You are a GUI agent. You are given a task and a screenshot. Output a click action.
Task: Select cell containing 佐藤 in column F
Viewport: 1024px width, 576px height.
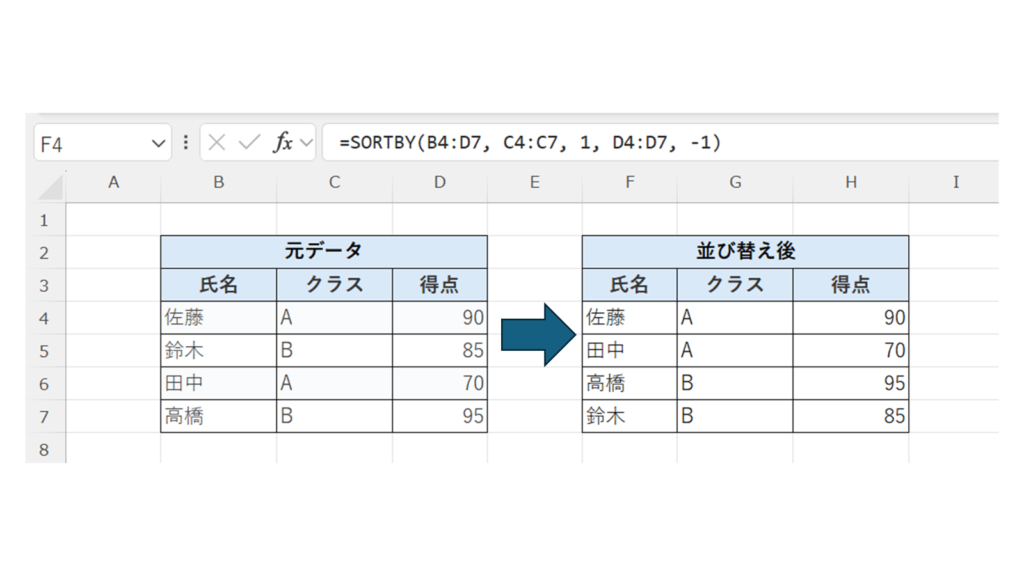pos(629,318)
